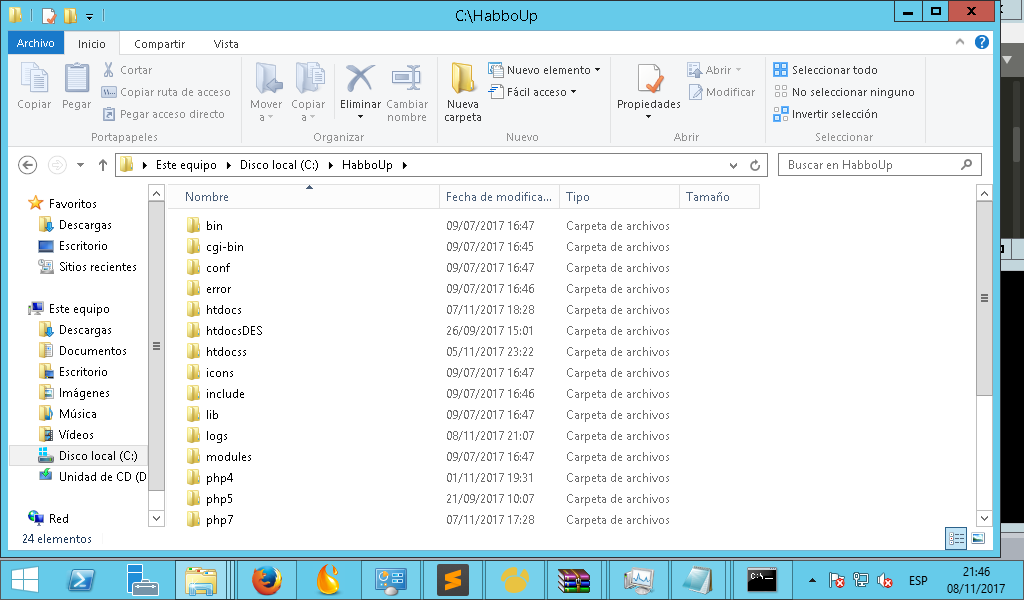The height and width of the screenshot is (600, 1024).
Task: Sort by the Nombre column header
Action: [304, 197]
